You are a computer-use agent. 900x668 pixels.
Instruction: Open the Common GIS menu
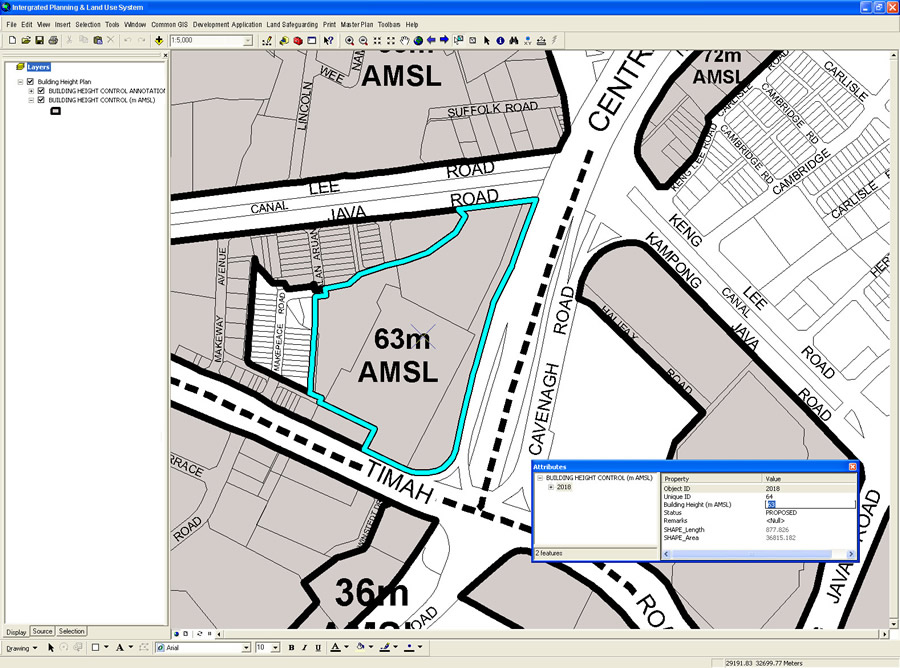(169, 25)
